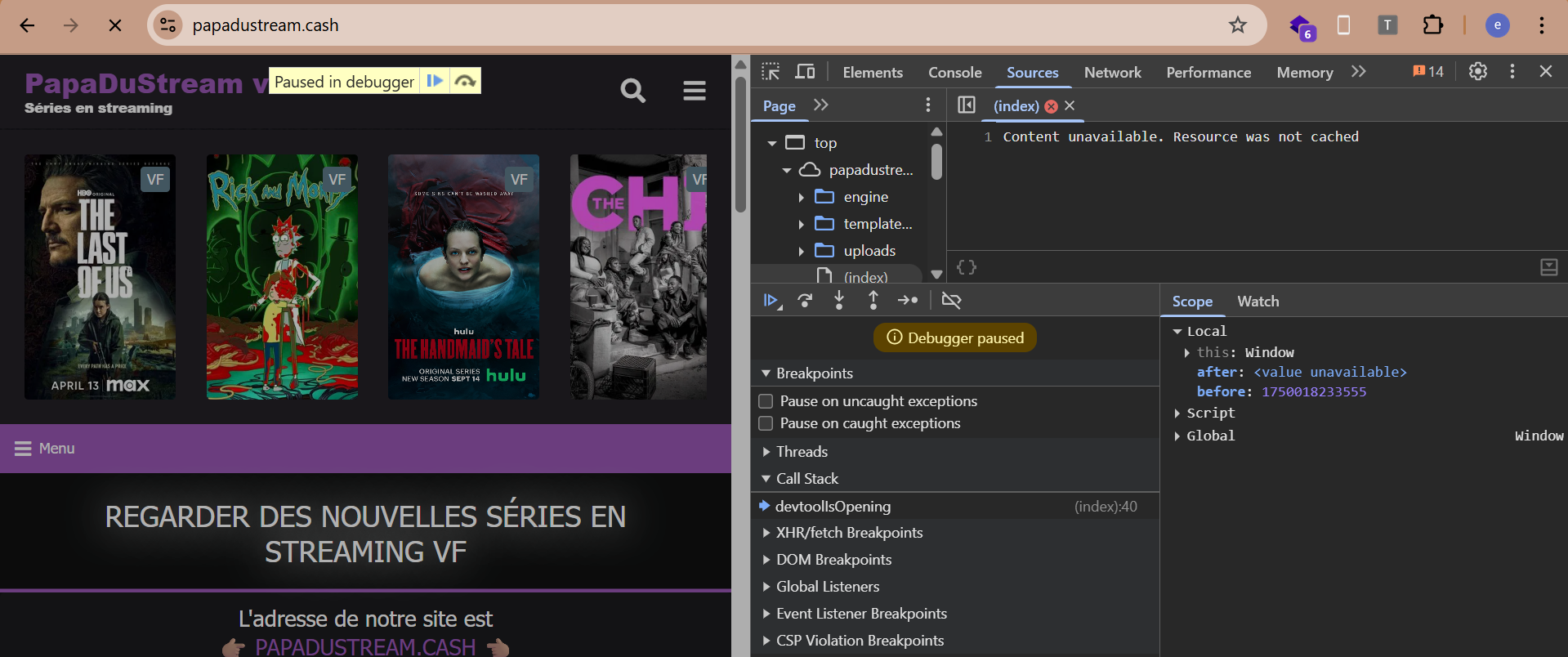1568x657 pixels.
Task: Open the purple Menu bar
Action: click(365, 449)
